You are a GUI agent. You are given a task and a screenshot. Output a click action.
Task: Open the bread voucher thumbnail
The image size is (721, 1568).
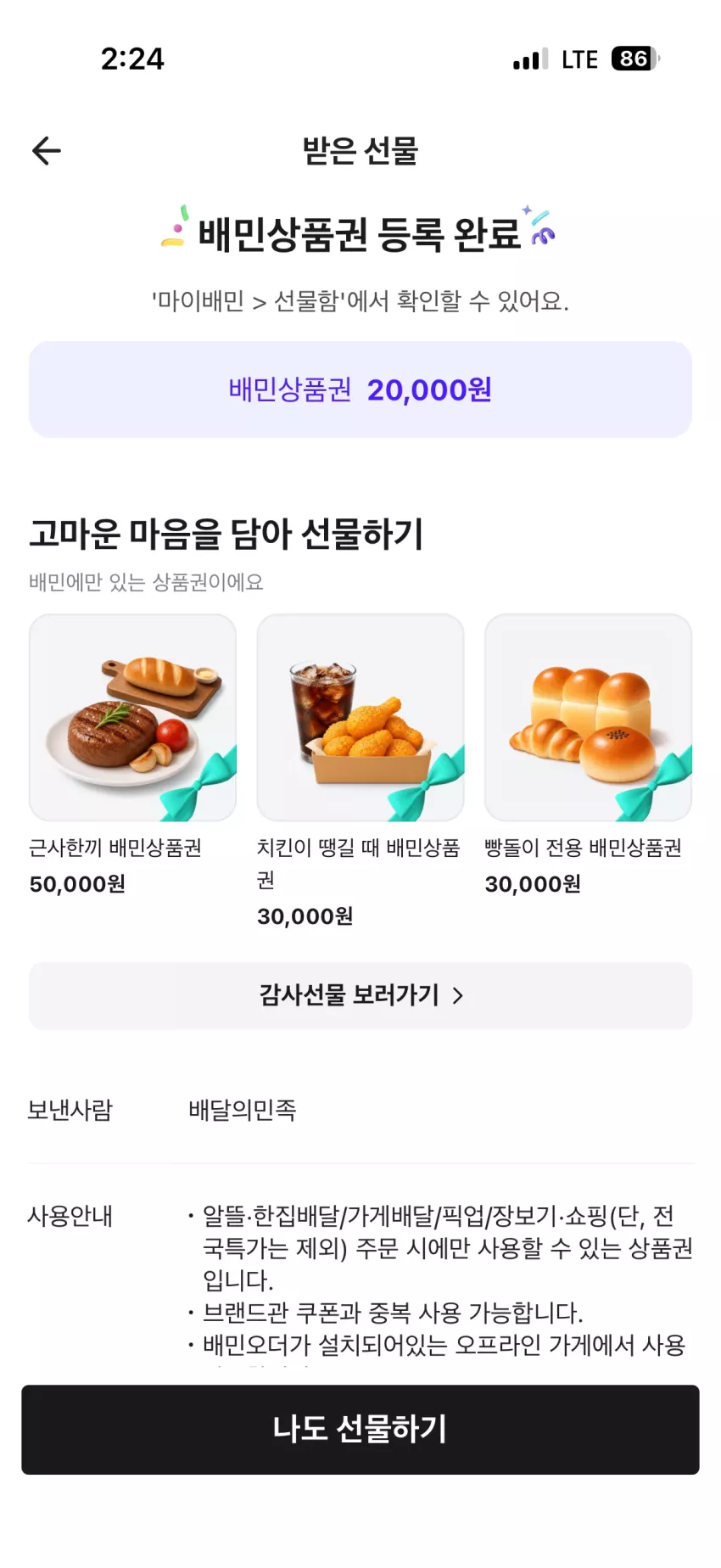(588, 718)
